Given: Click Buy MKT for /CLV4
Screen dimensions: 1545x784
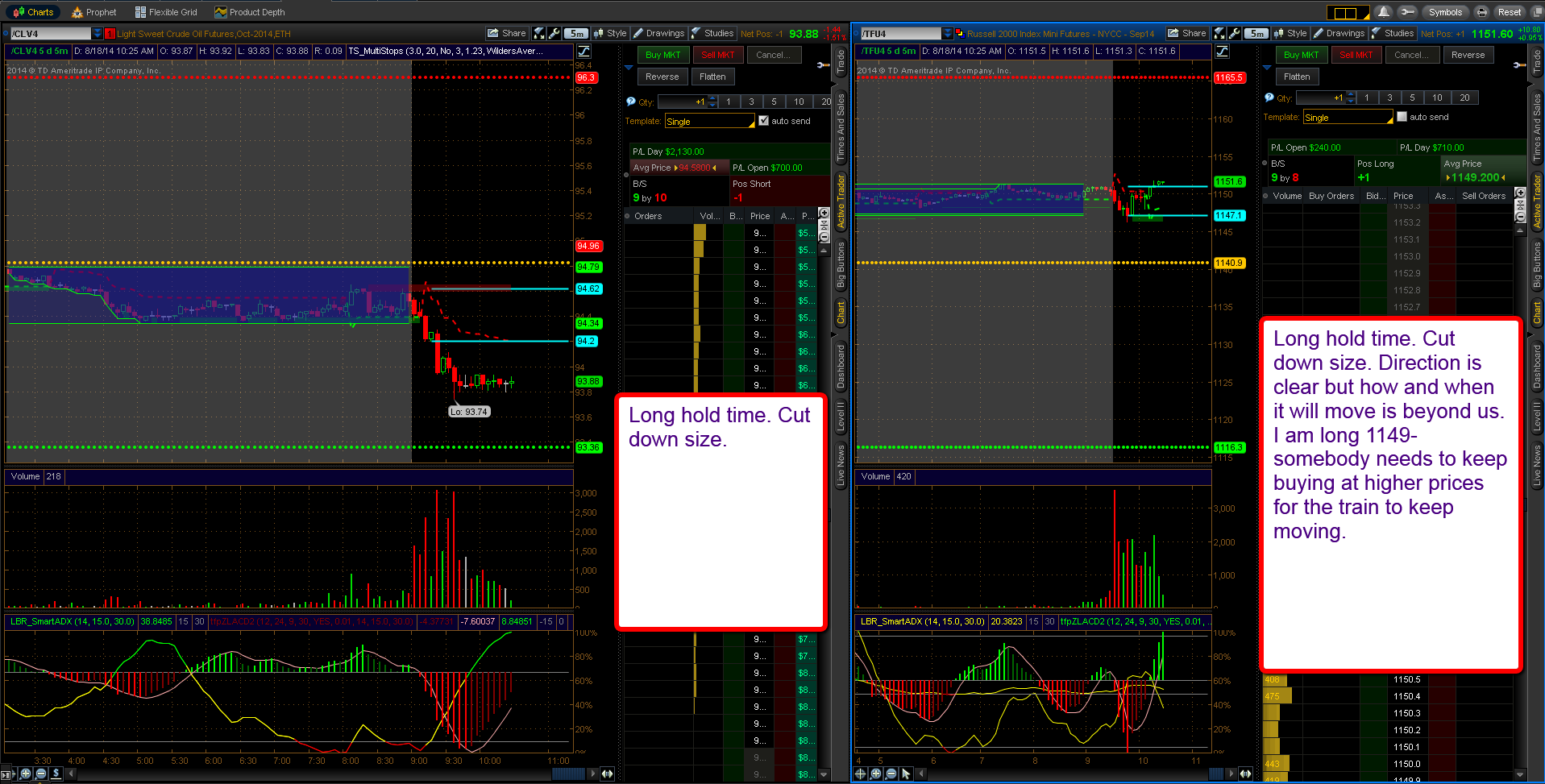Looking at the screenshot, I should 663,55.
